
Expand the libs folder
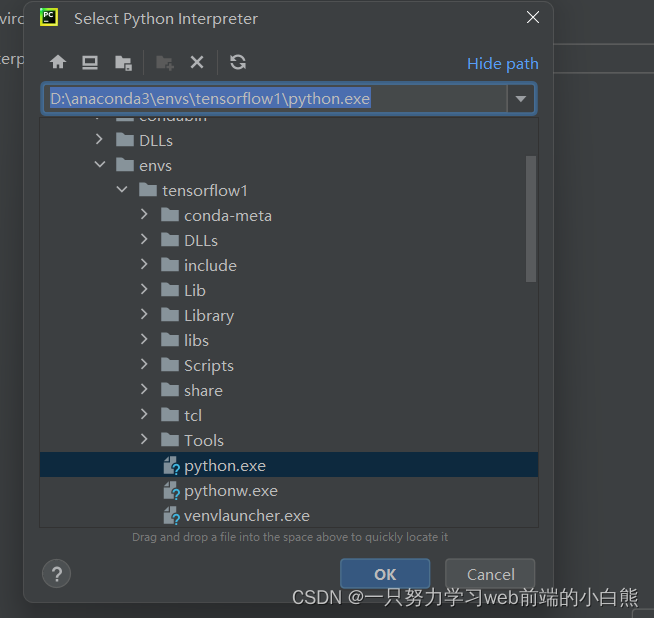point(144,339)
